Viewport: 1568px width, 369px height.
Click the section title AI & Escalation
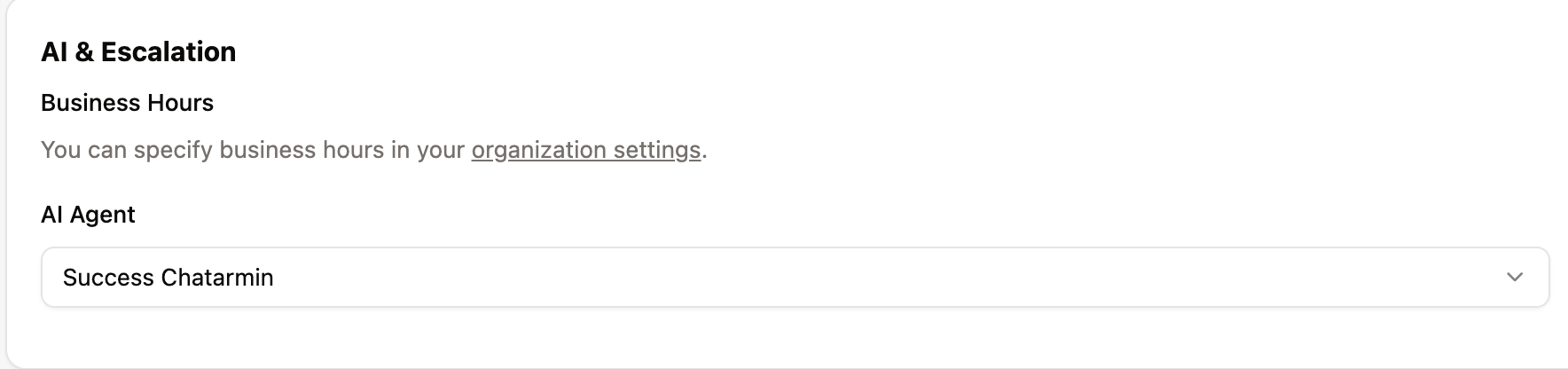coord(138,52)
